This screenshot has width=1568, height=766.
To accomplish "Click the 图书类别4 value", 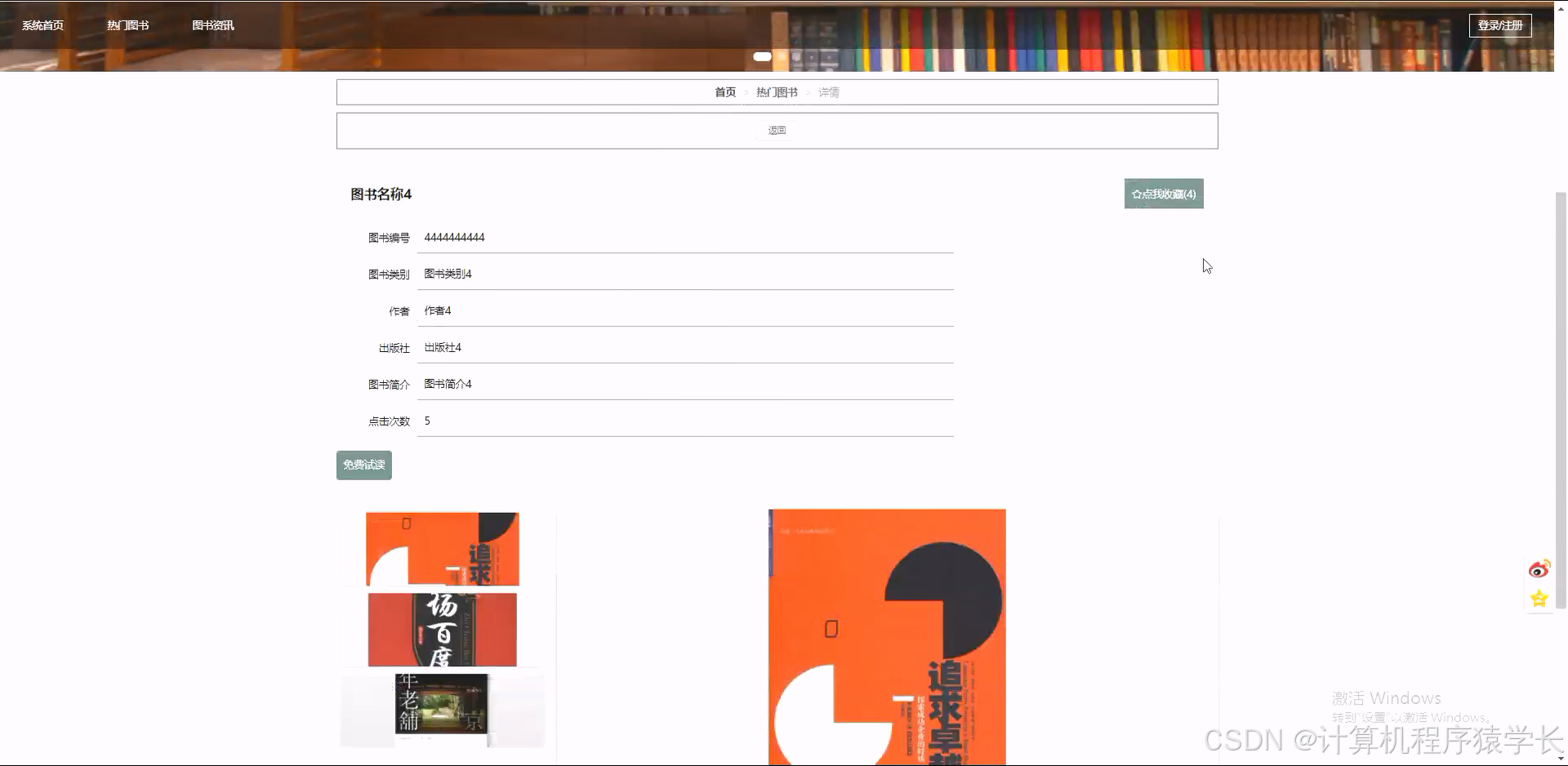I will pyautogui.click(x=448, y=274).
